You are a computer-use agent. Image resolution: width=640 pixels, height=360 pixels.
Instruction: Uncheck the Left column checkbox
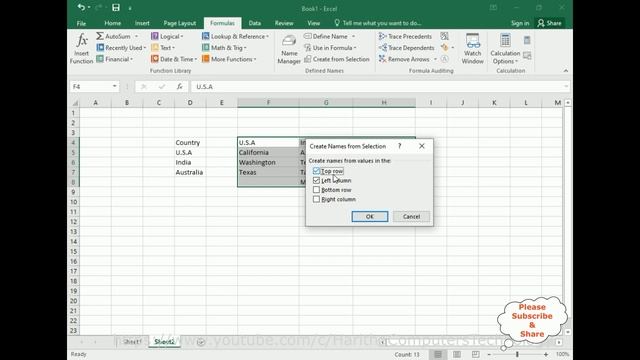(x=316, y=180)
